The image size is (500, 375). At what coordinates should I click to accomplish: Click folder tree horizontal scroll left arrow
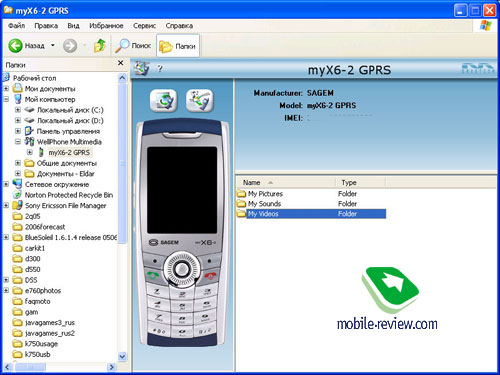pos(8,367)
